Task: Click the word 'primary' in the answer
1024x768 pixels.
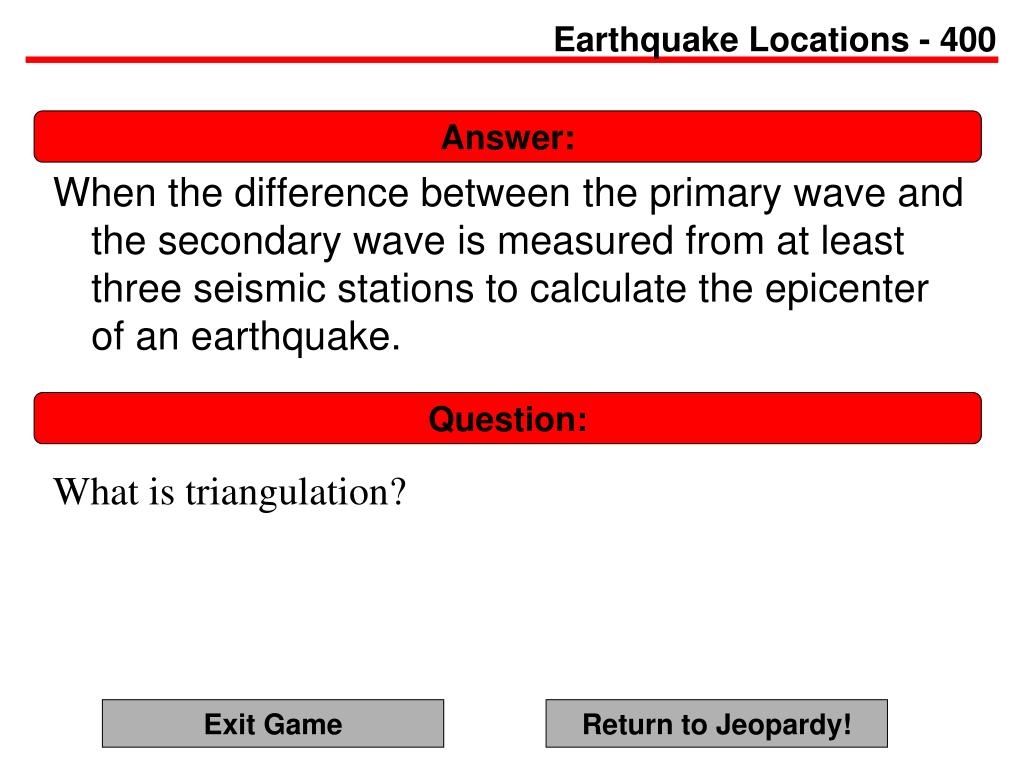Action: pyautogui.click(x=714, y=195)
